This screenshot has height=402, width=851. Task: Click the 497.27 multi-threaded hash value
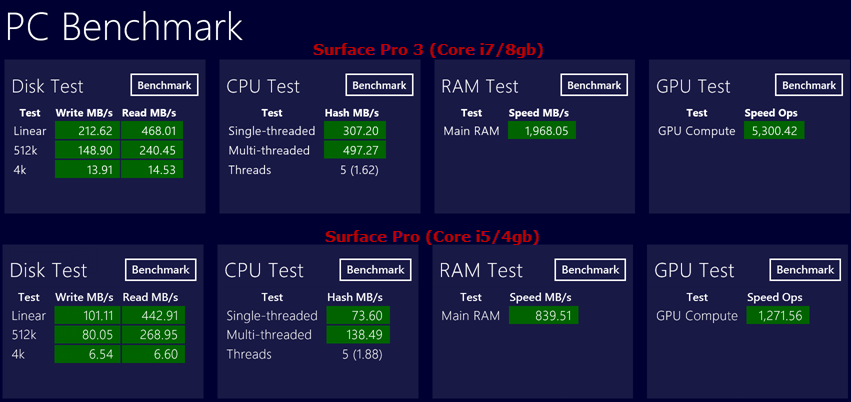pos(355,150)
